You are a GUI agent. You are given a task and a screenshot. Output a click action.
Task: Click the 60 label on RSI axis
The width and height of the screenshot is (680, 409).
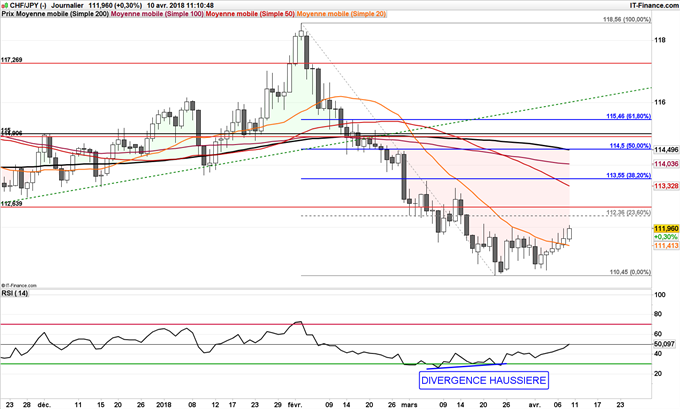pos(658,334)
